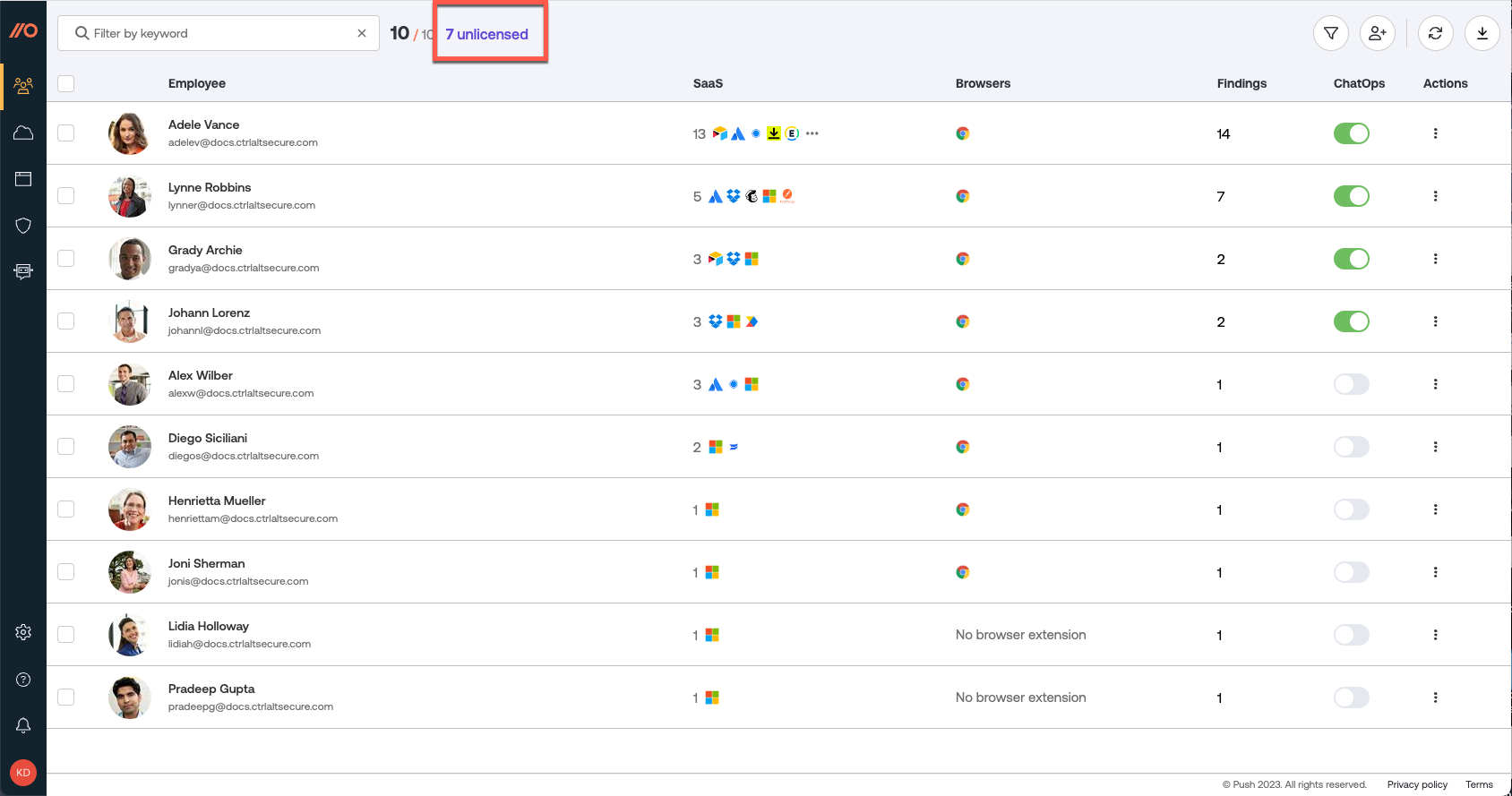Click Lynne Robbins' profile photo
Screen dimensions: 1512x796
point(130,196)
